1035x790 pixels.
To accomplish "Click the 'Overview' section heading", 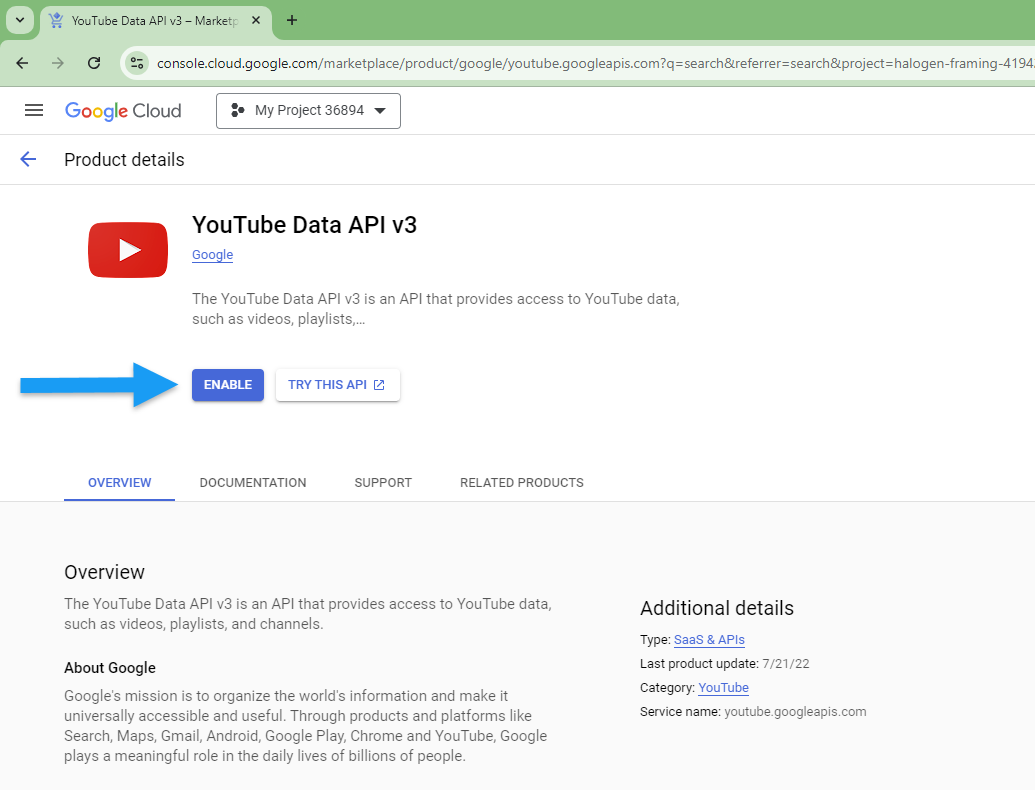I will tap(104, 572).
